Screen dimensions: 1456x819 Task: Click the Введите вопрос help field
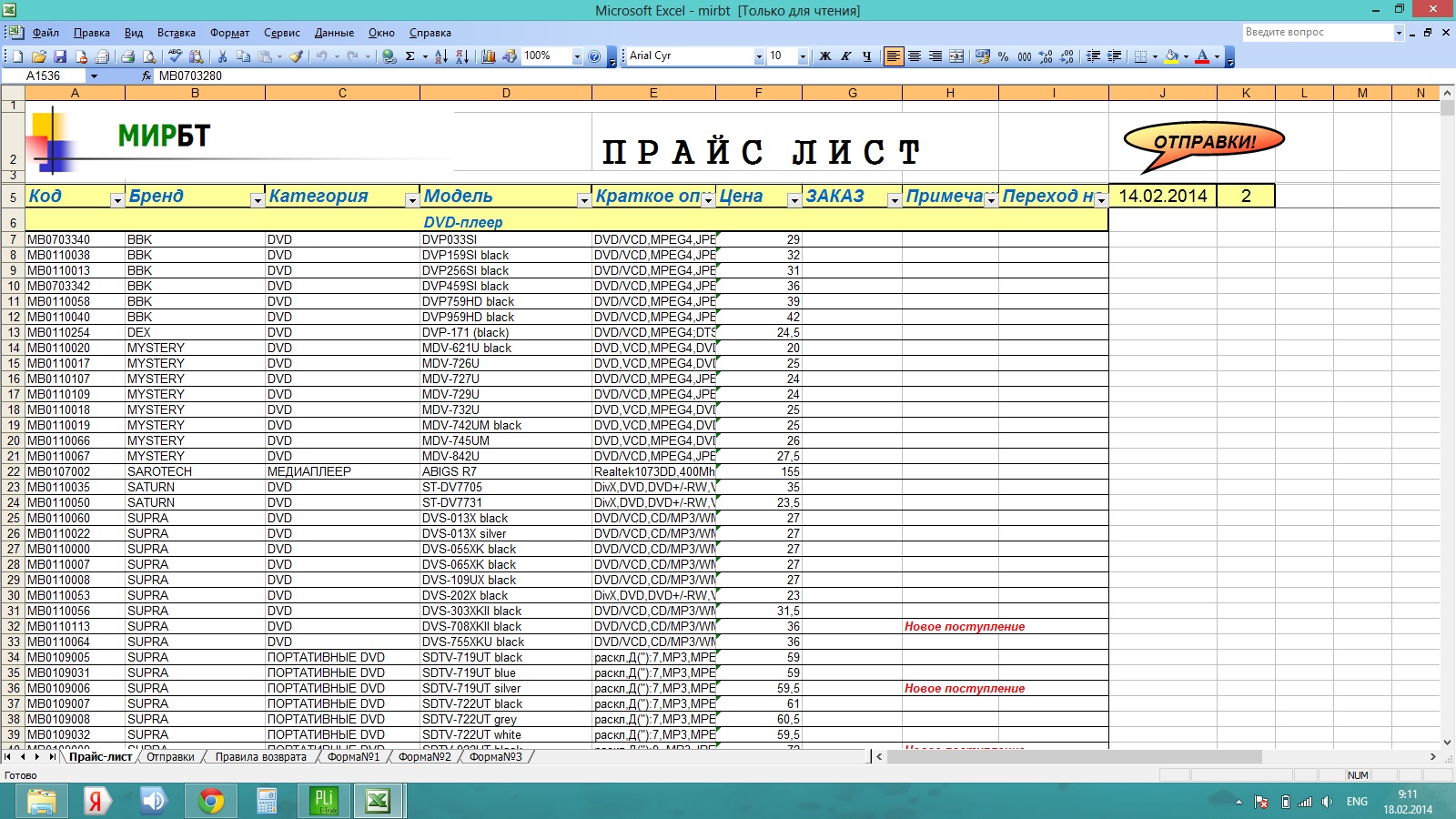click(1318, 33)
